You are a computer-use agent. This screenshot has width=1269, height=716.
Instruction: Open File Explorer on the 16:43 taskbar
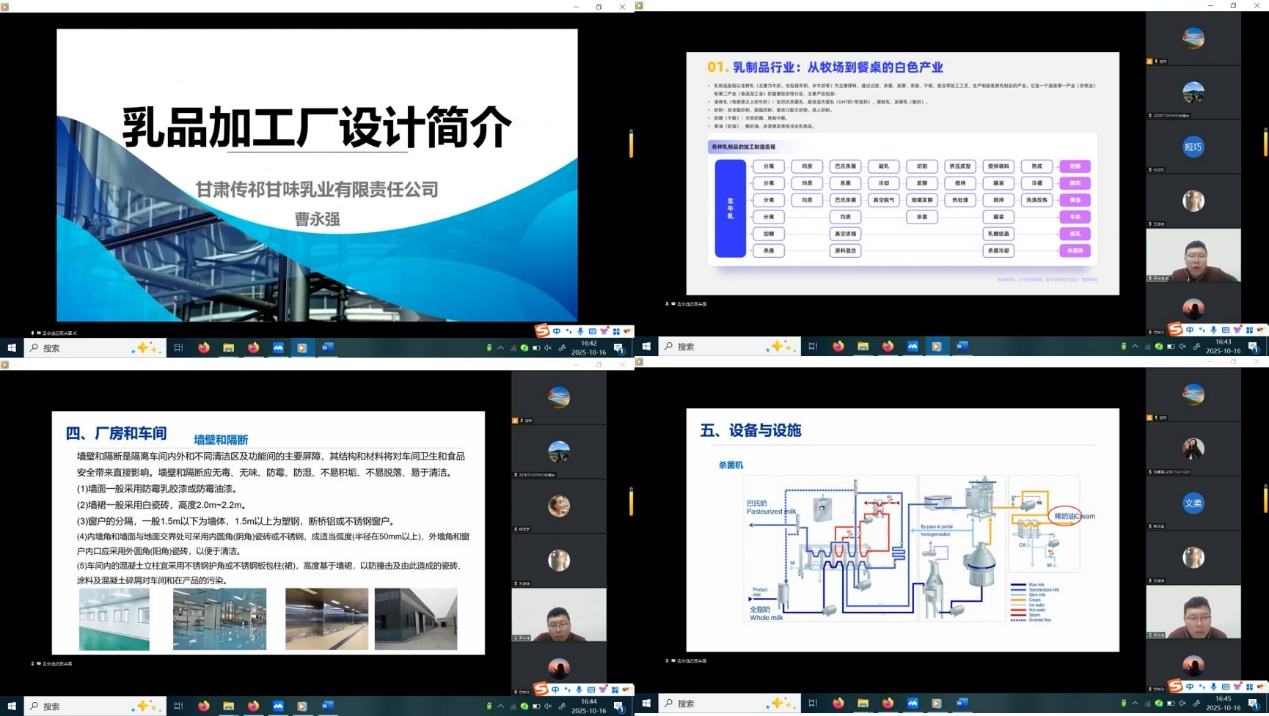point(863,347)
